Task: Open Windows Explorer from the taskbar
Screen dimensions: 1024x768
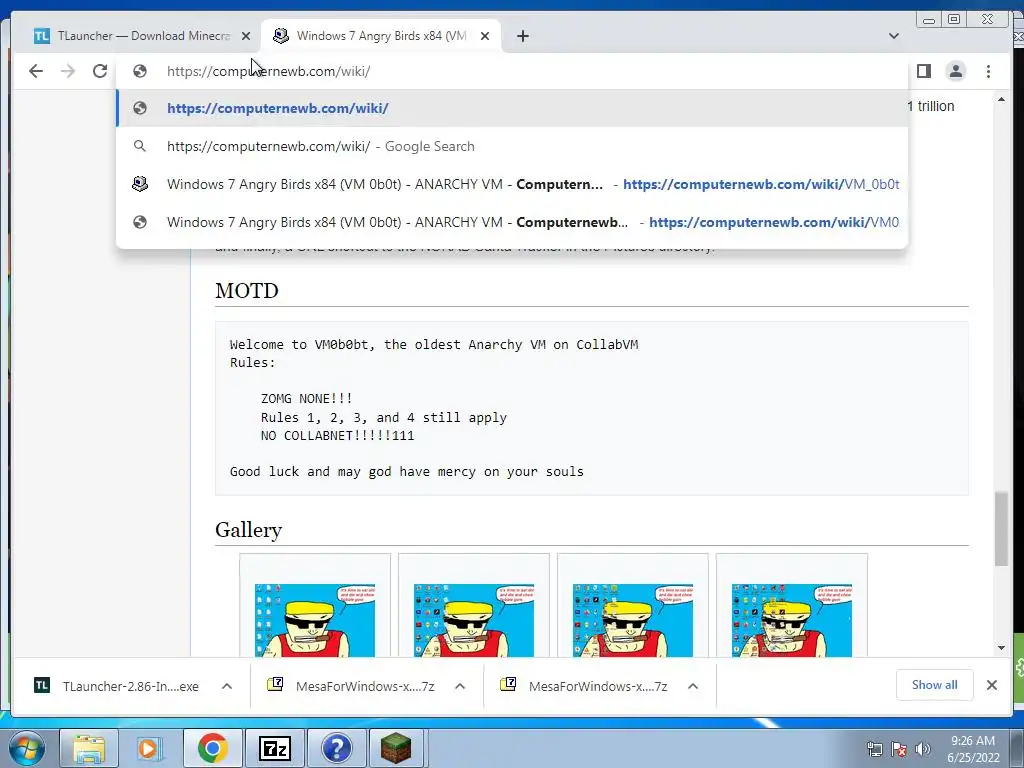Action: click(x=89, y=748)
